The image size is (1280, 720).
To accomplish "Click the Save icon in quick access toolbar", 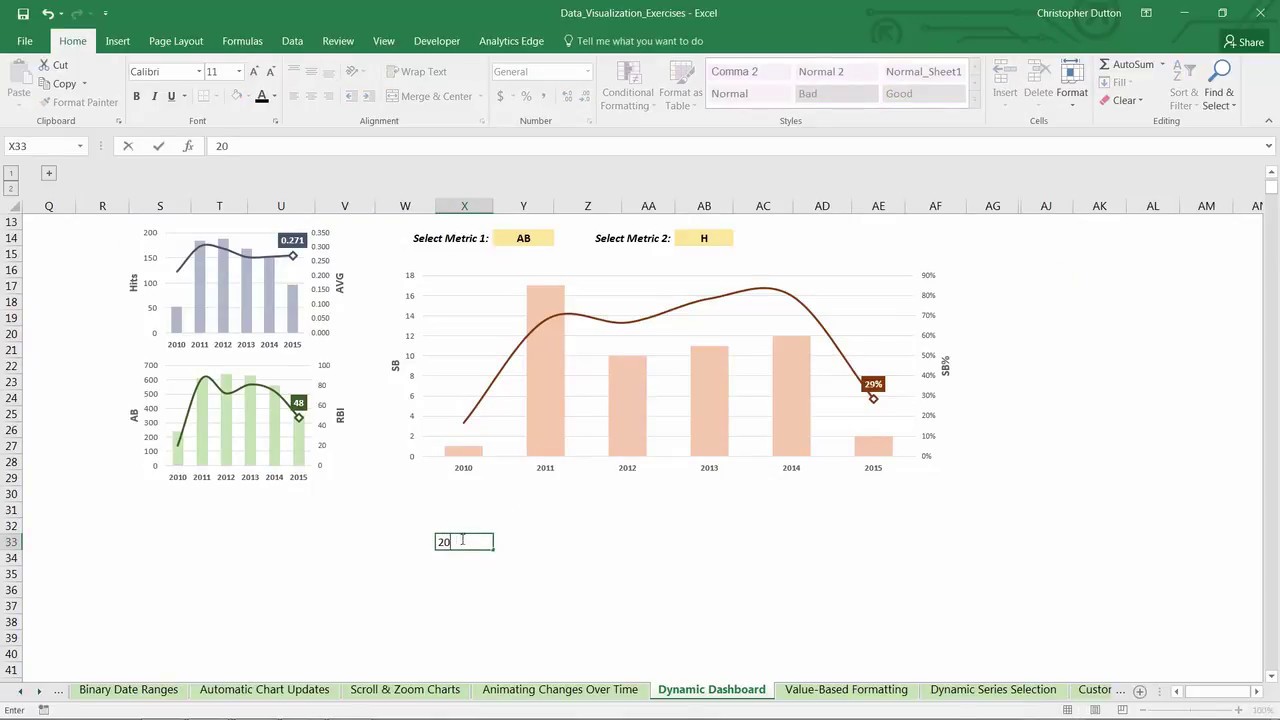I will (x=23, y=13).
